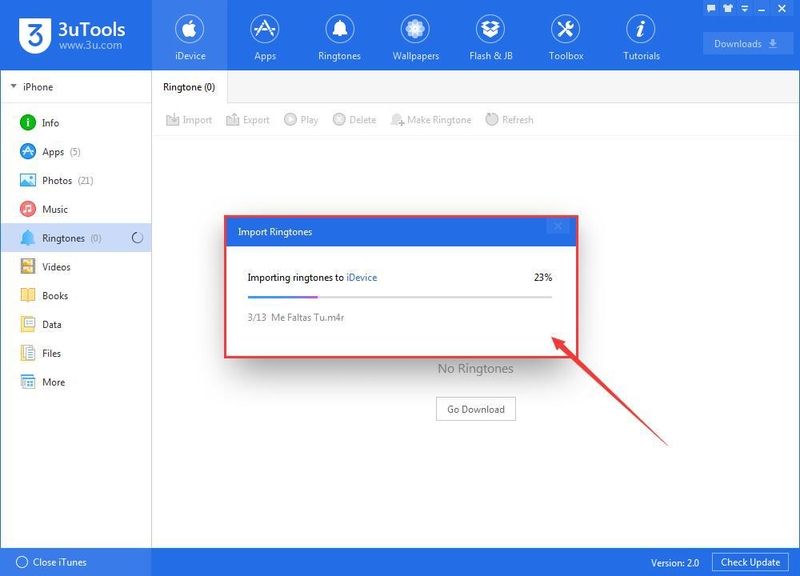Open the Tutorials section
800x576 pixels.
tap(641, 36)
